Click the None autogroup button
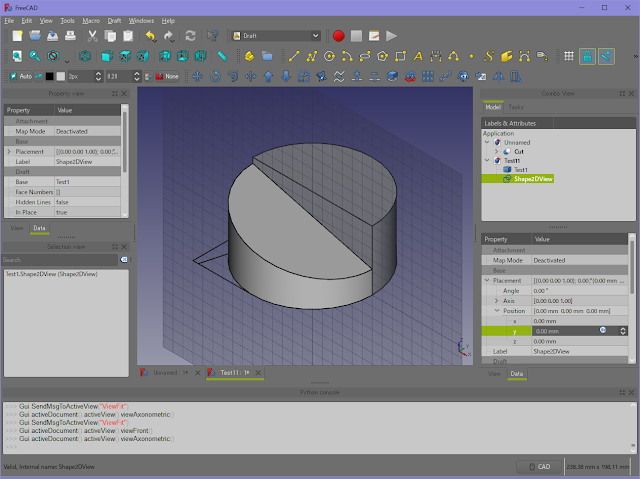This screenshot has height=479, width=640. 167,76
